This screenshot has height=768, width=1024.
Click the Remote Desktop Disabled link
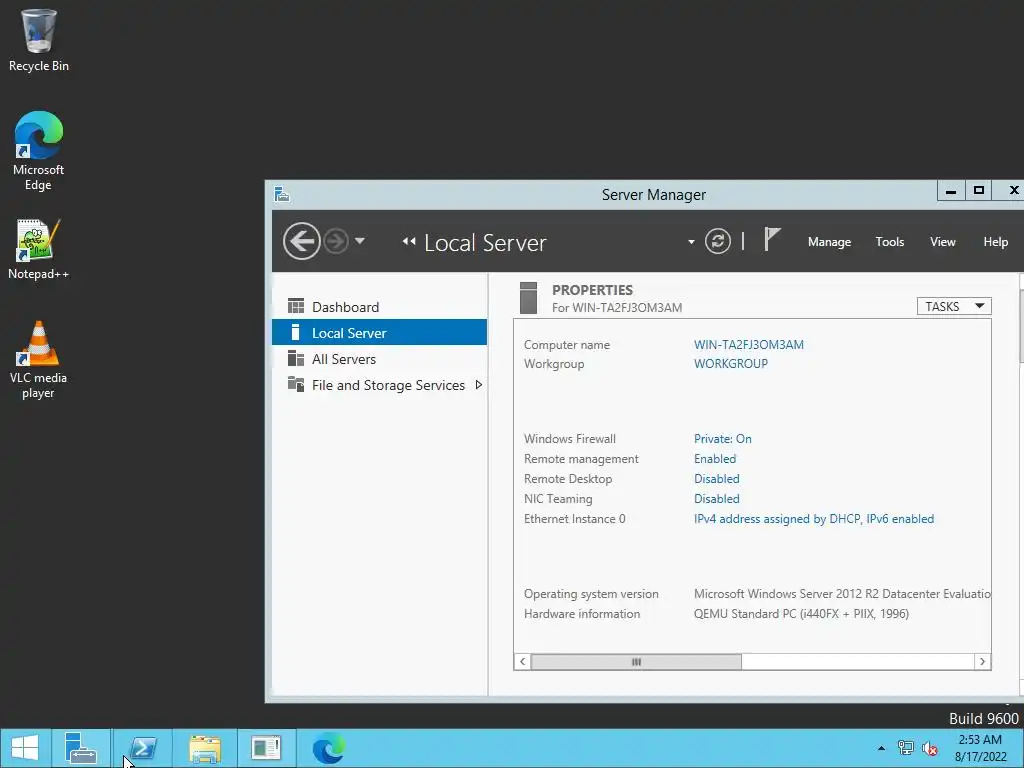point(716,478)
